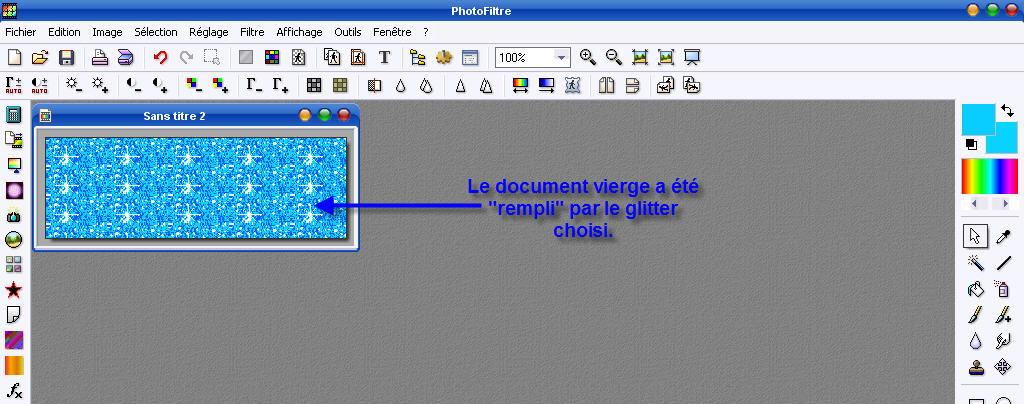Pick the Eyedropper pipette tool
1024x404 pixels.
click(1003, 236)
